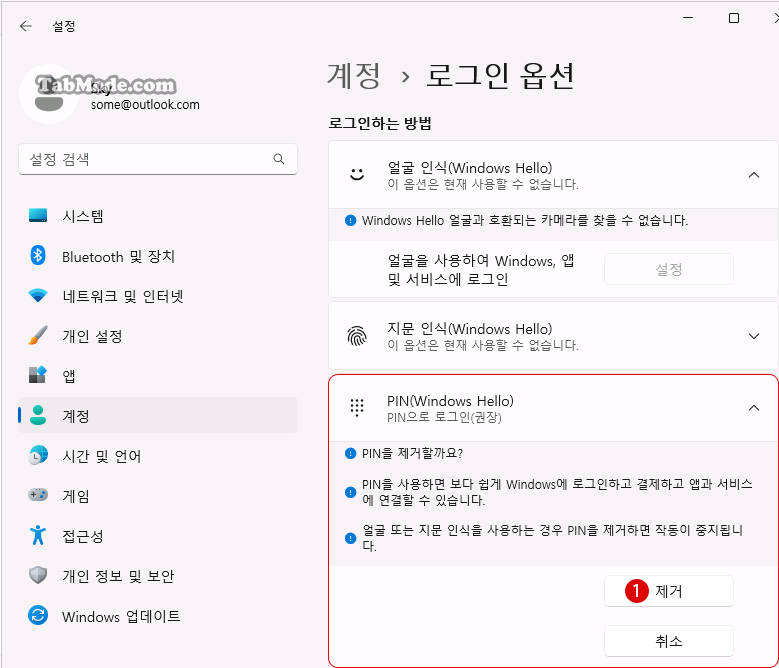Expand the 지문 인식 section chevron

[x=754, y=336]
